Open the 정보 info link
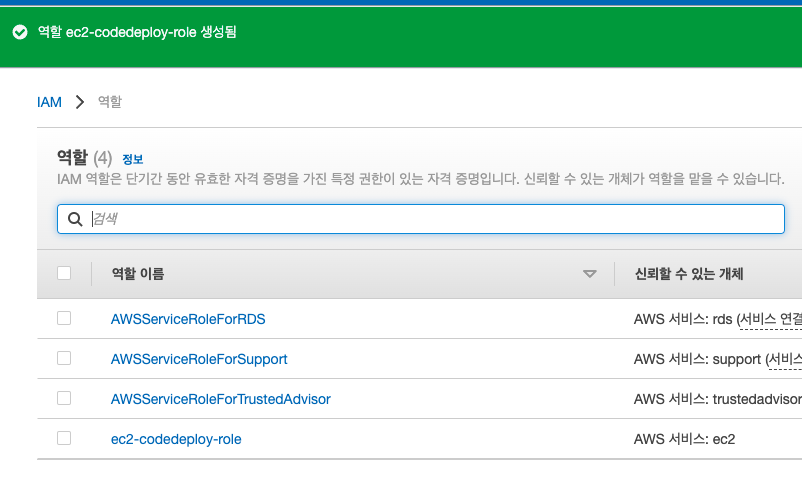802x483 pixels. [132, 159]
